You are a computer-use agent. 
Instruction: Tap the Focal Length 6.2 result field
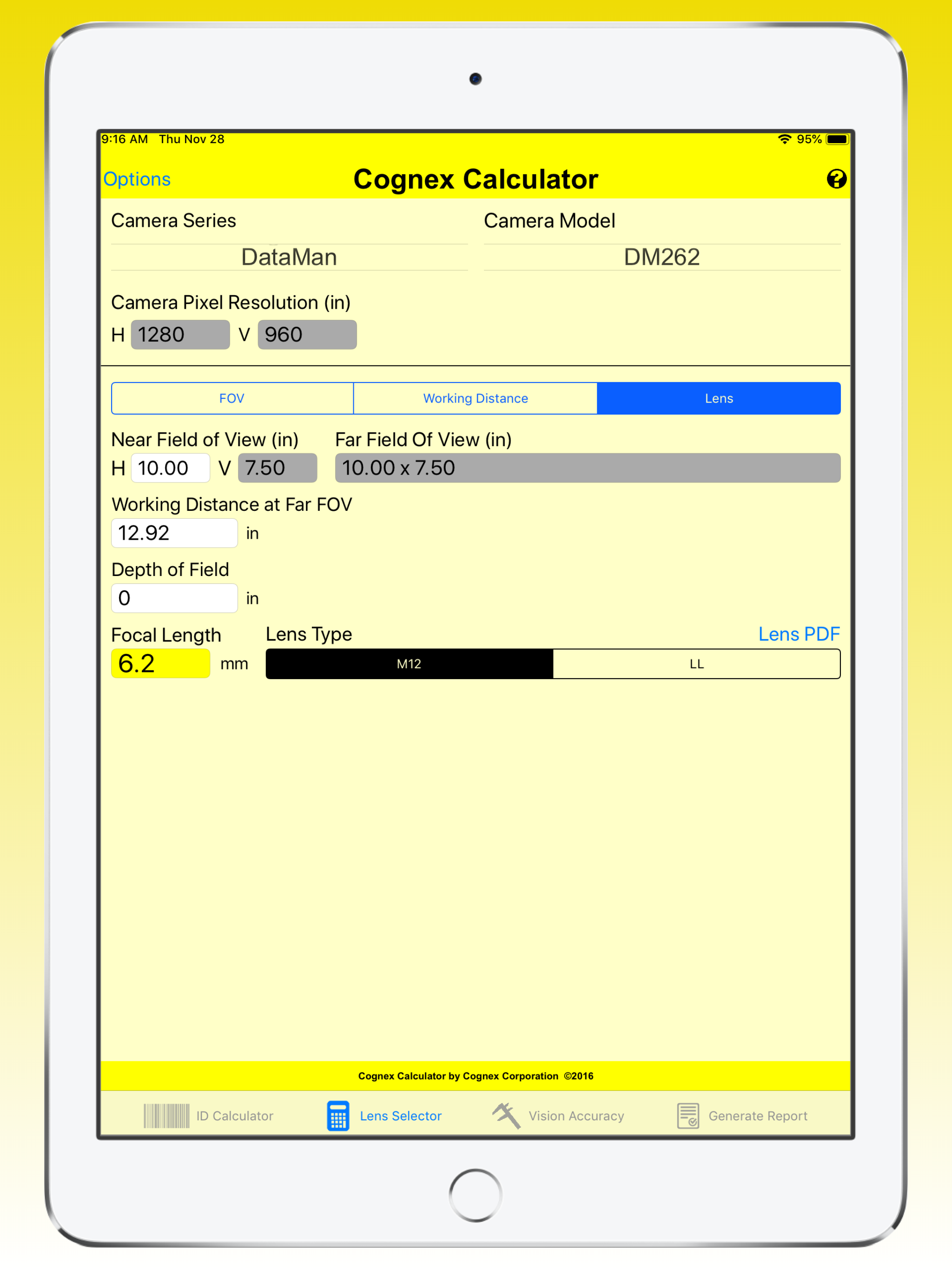(x=161, y=664)
